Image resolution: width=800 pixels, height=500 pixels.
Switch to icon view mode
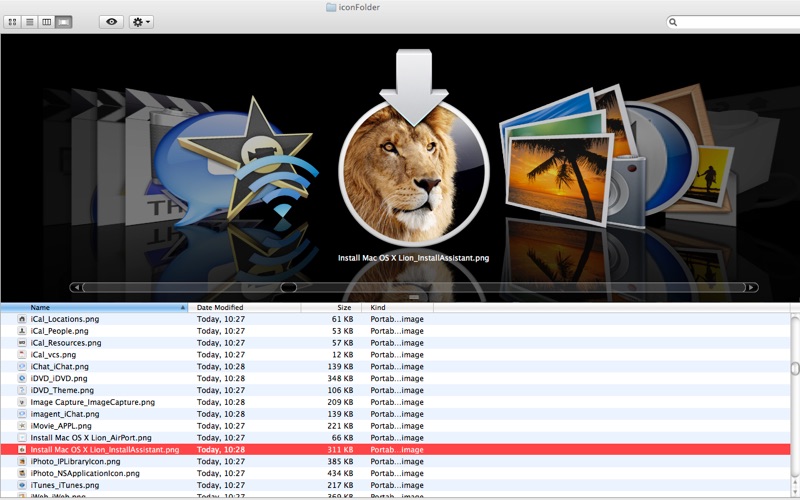coord(13,22)
